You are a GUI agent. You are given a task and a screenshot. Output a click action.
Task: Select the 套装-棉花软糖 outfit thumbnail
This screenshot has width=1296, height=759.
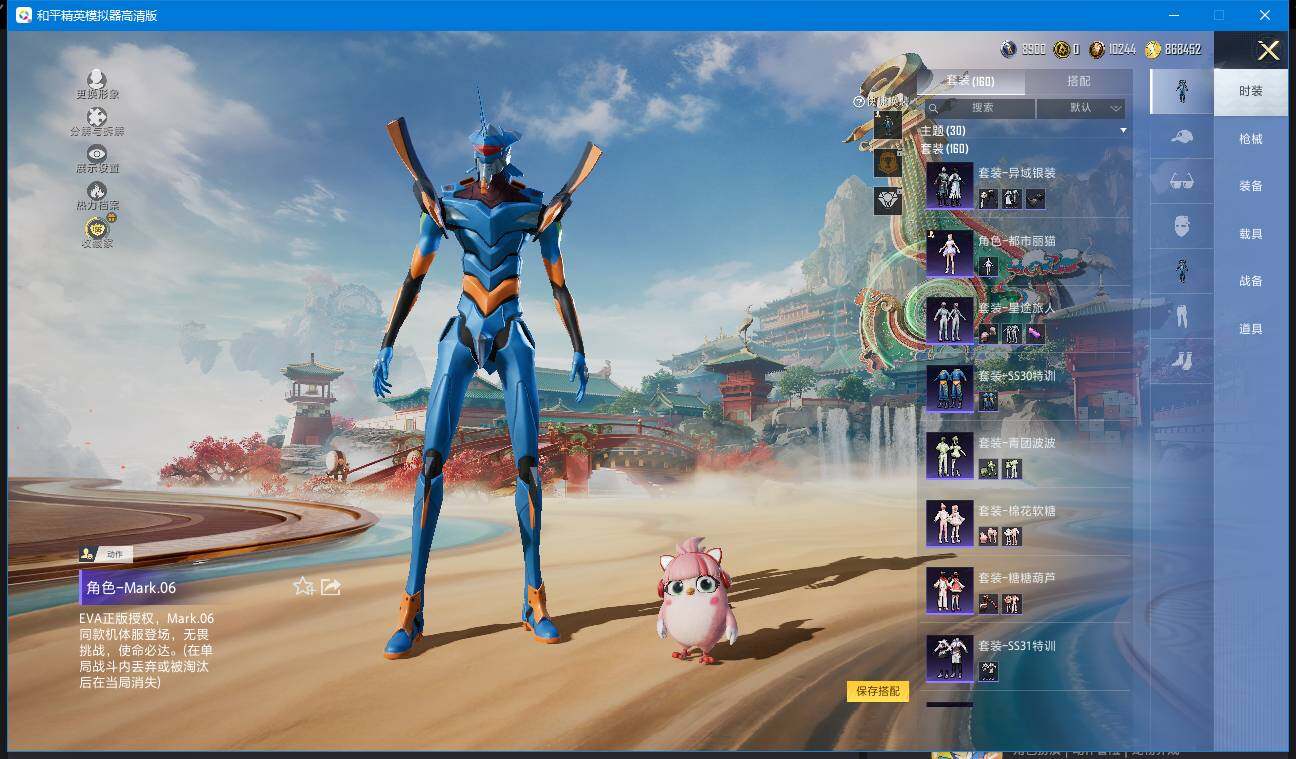point(950,524)
